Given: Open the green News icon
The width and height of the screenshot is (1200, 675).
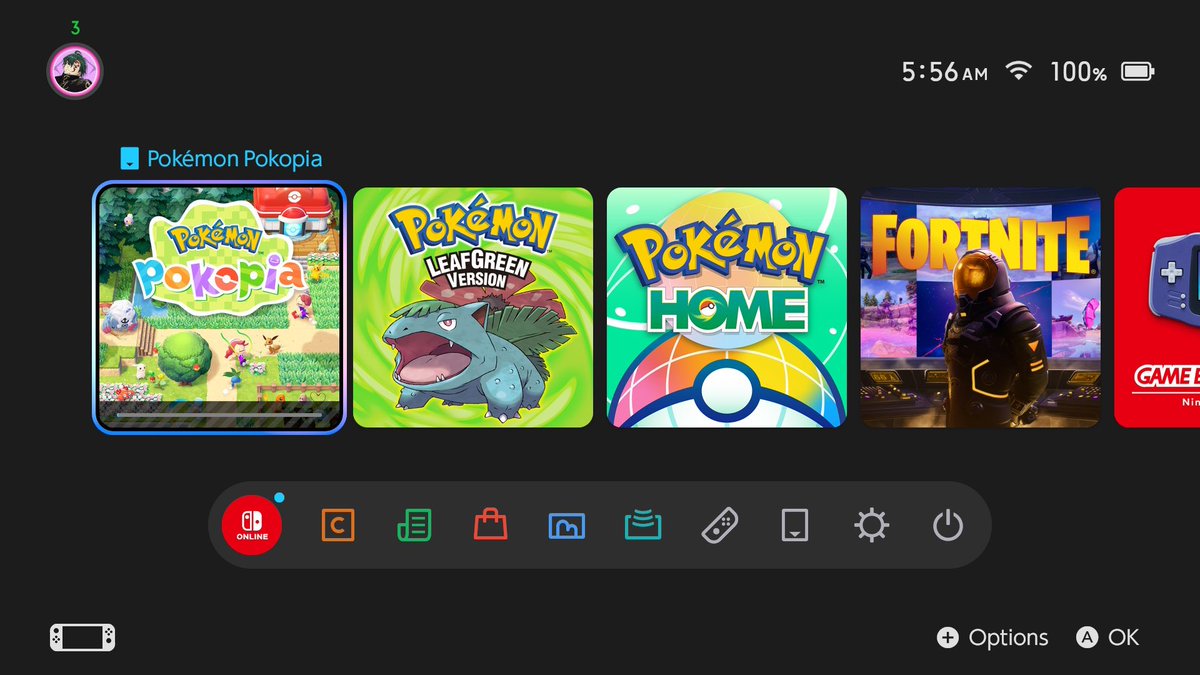Looking at the screenshot, I should pyautogui.click(x=414, y=525).
